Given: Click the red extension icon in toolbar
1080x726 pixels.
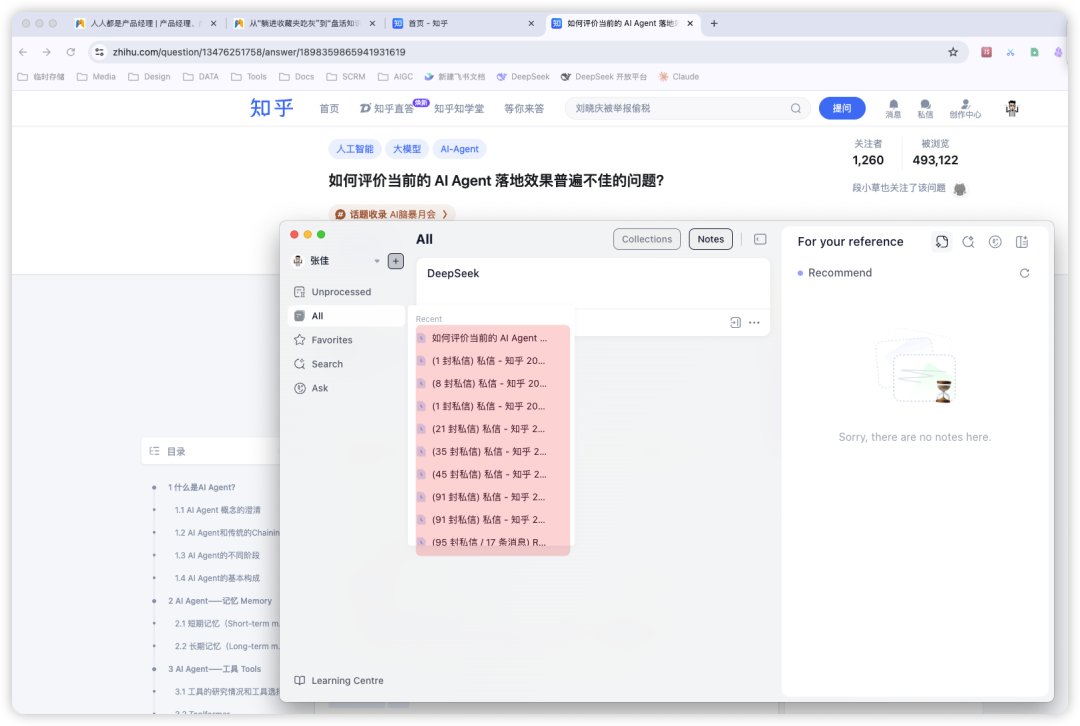Looking at the screenshot, I should click(x=986, y=52).
